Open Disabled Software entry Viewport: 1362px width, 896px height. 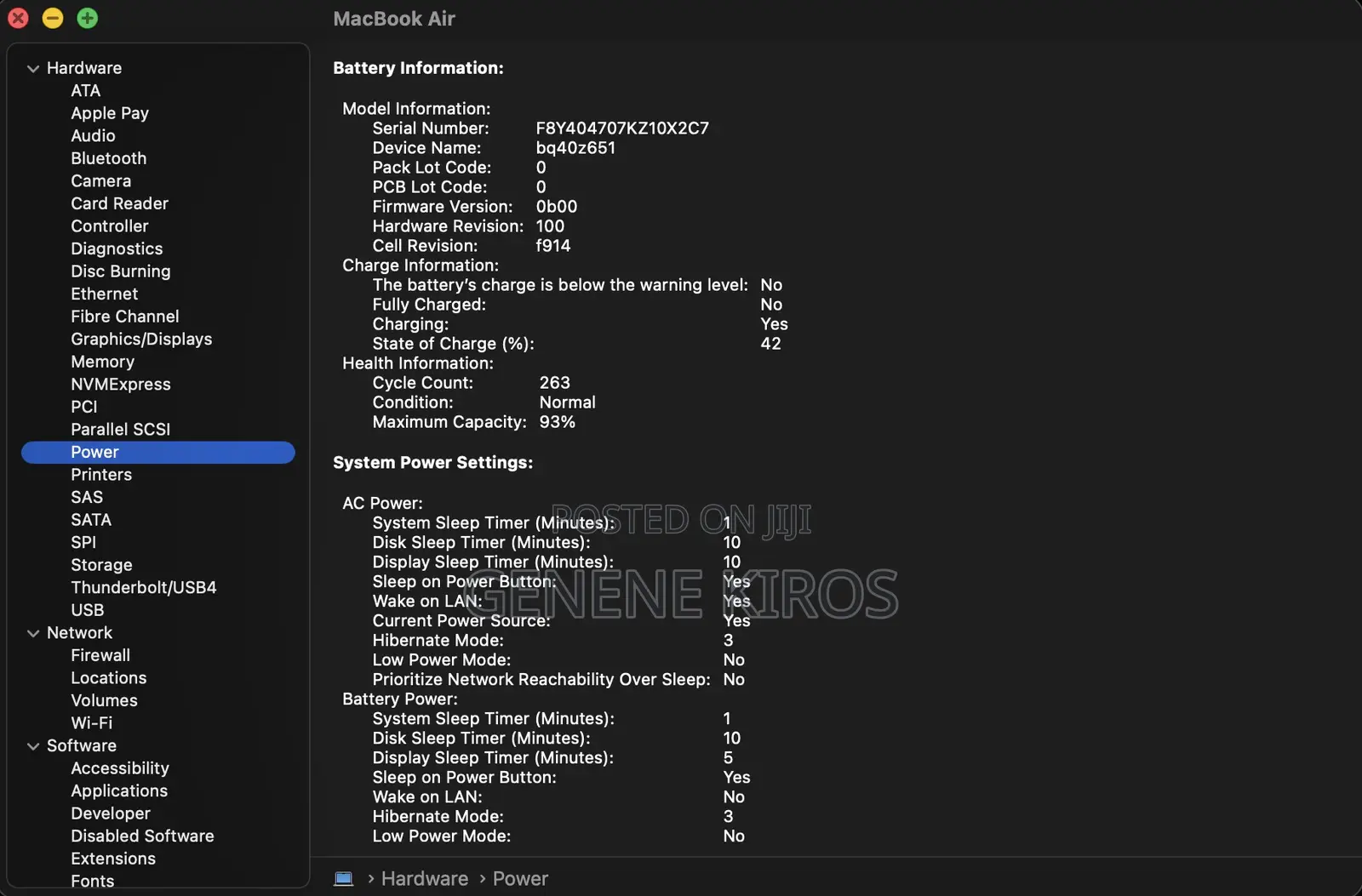pyautogui.click(x=142, y=836)
